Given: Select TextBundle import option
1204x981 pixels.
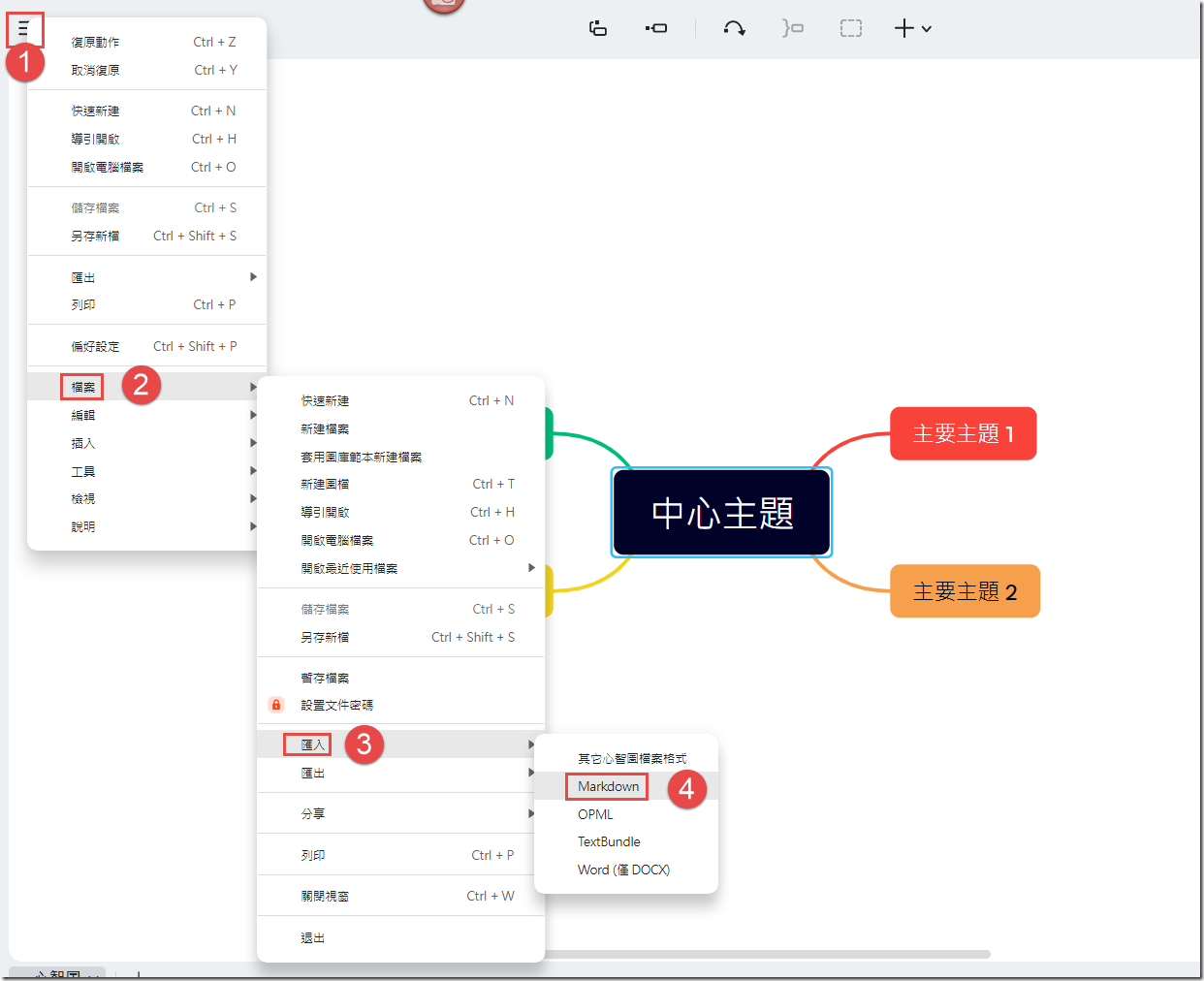Looking at the screenshot, I should (x=626, y=841).
